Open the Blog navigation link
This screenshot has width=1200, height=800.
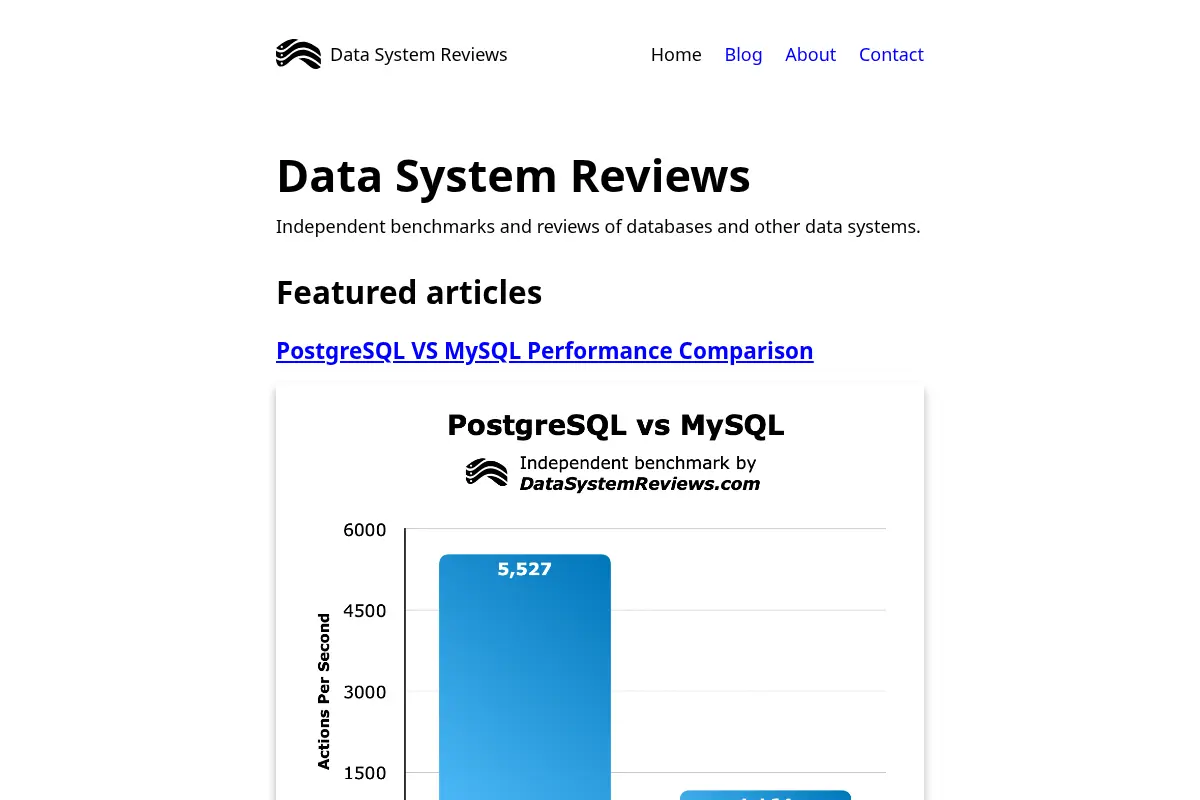pyautogui.click(x=743, y=55)
